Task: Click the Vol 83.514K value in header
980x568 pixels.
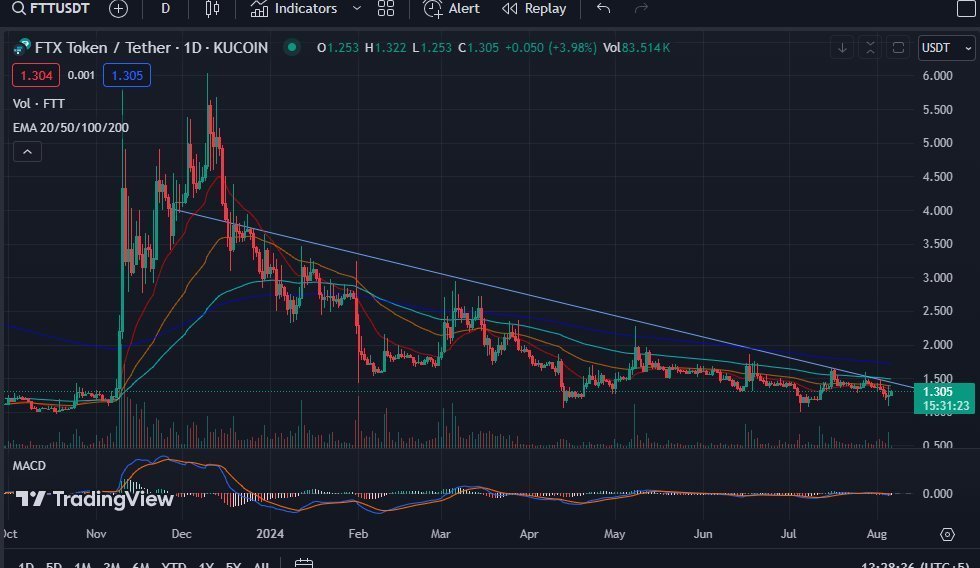Action: pyautogui.click(x=636, y=47)
